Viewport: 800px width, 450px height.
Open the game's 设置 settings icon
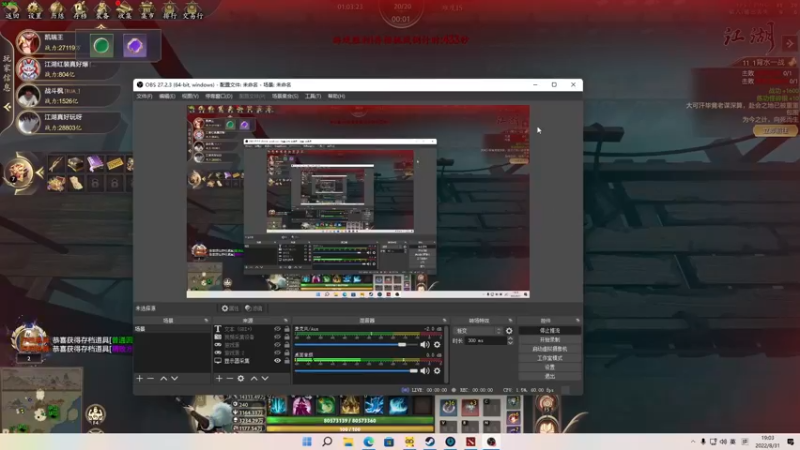tap(34, 10)
